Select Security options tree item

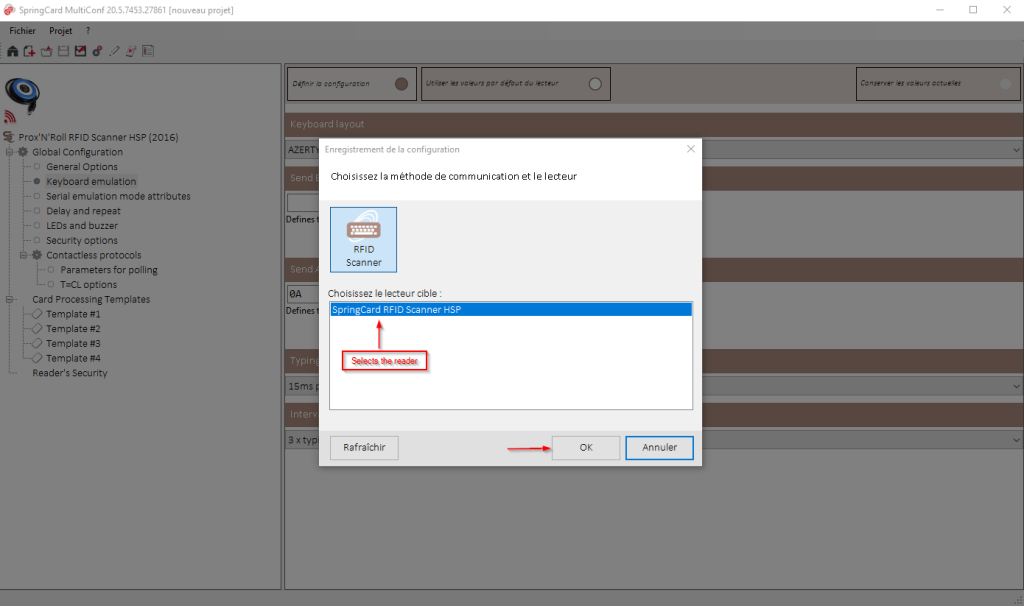click(x=82, y=240)
